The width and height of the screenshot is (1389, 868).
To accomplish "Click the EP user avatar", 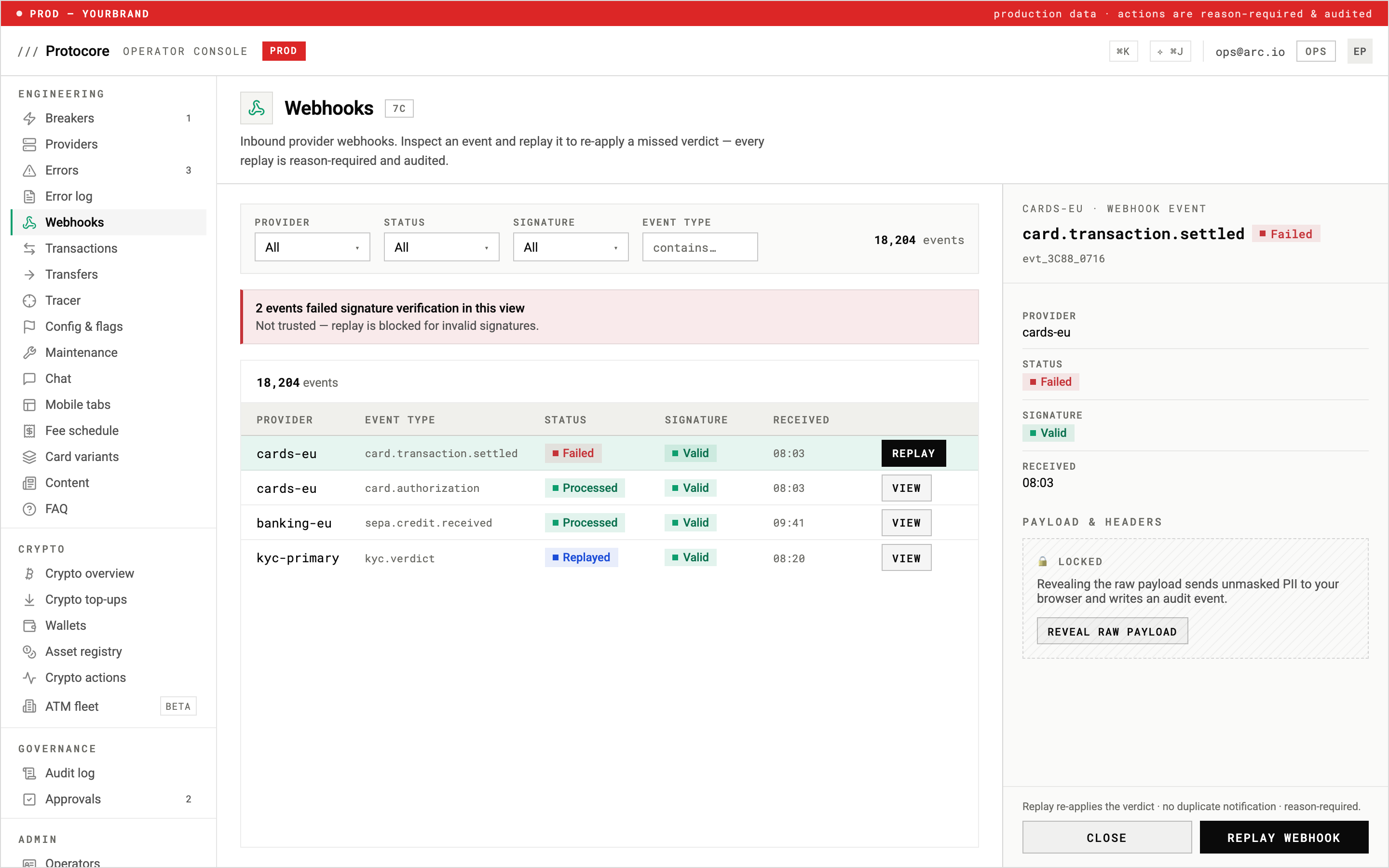I will (x=1360, y=52).
